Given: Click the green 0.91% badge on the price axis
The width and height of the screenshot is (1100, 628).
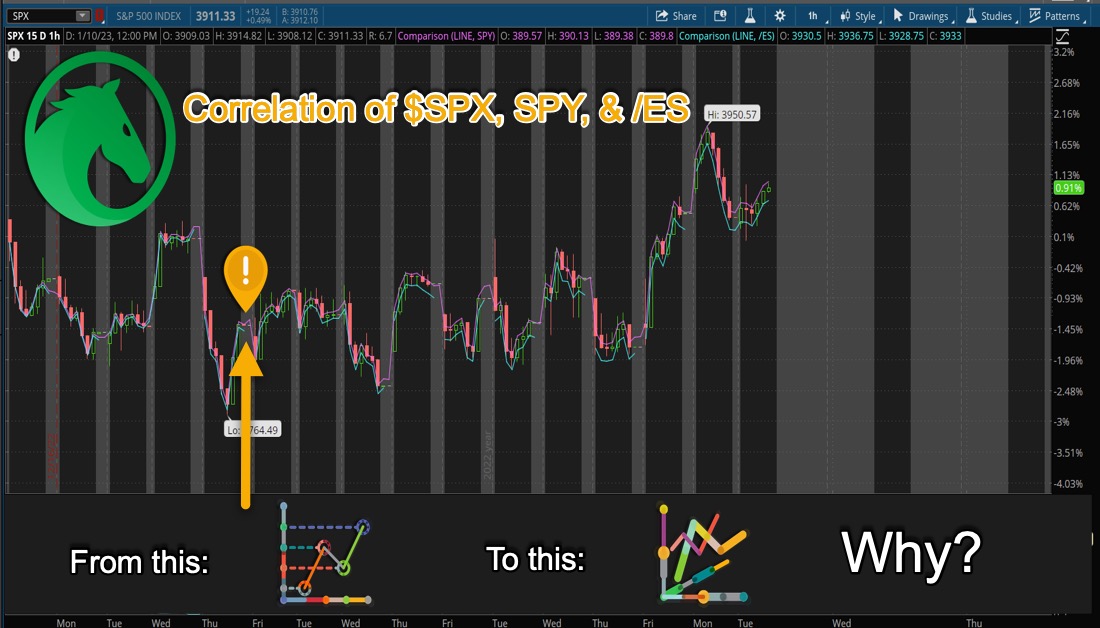Looking at the screenshot, I should click(x=1067, y=187).
